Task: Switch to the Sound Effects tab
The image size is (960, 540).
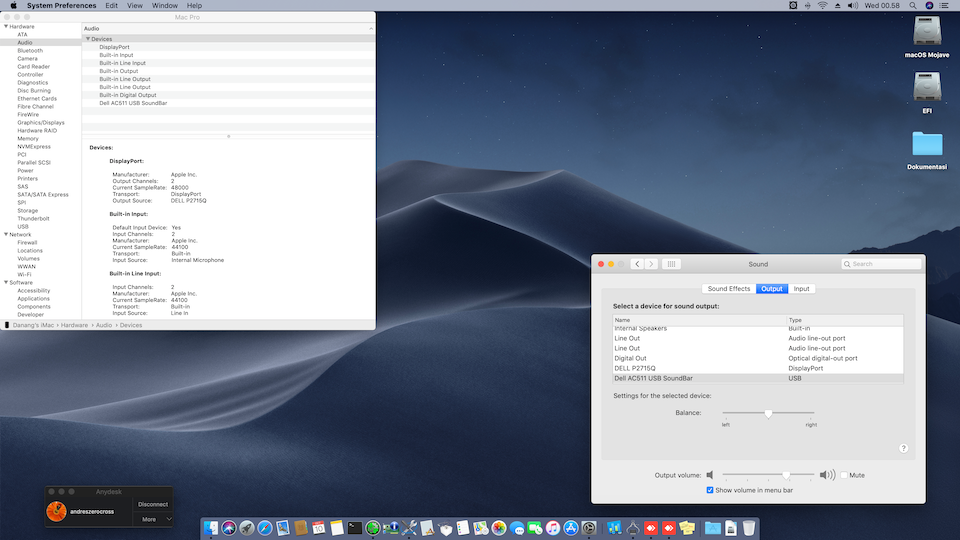Action: click(729, 289)
